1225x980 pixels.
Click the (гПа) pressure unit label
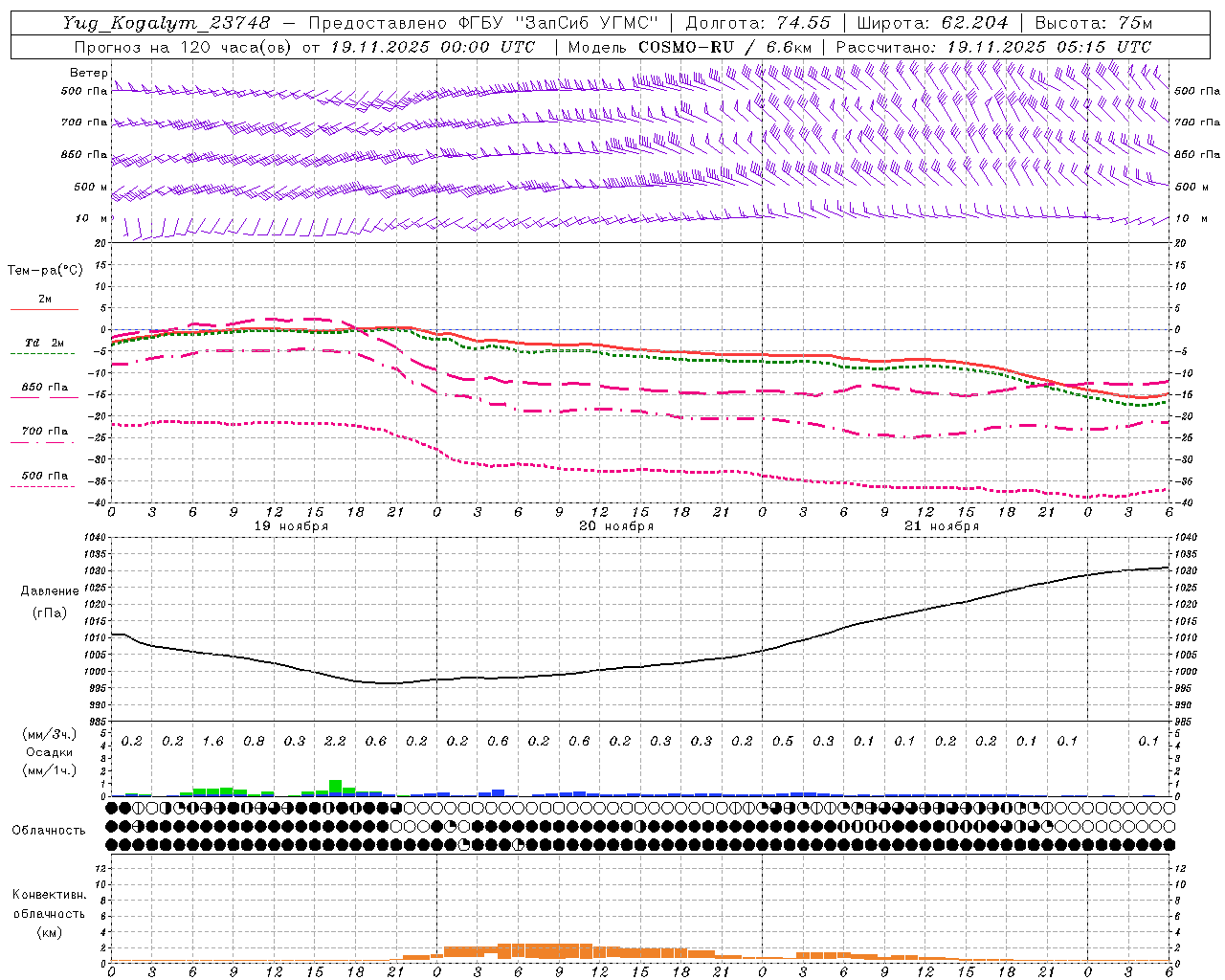click(x=50, y=613)
